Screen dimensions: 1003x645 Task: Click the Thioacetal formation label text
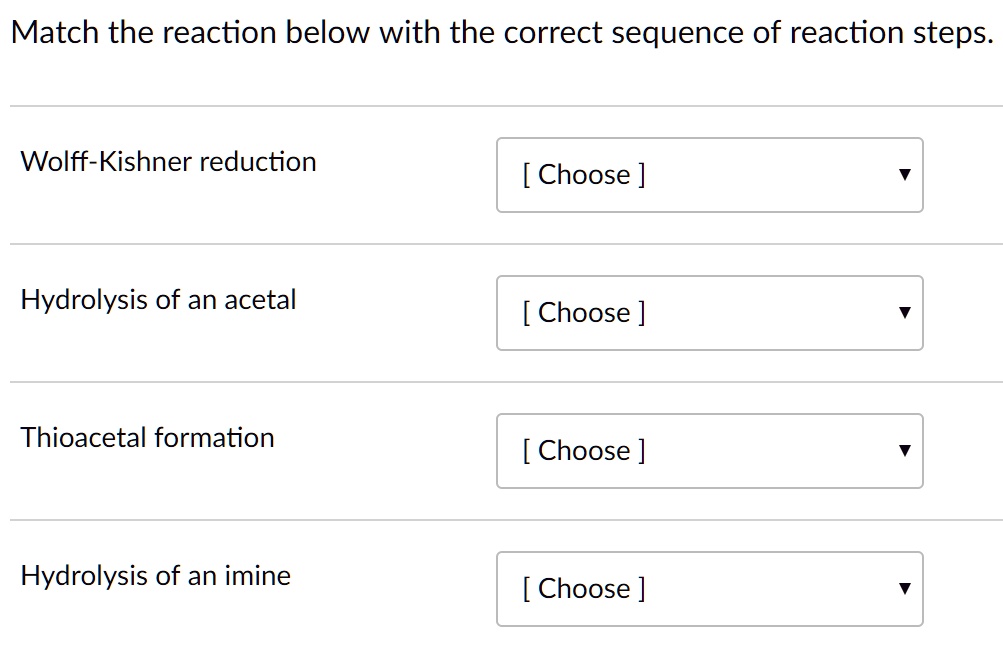click(147, 437)
